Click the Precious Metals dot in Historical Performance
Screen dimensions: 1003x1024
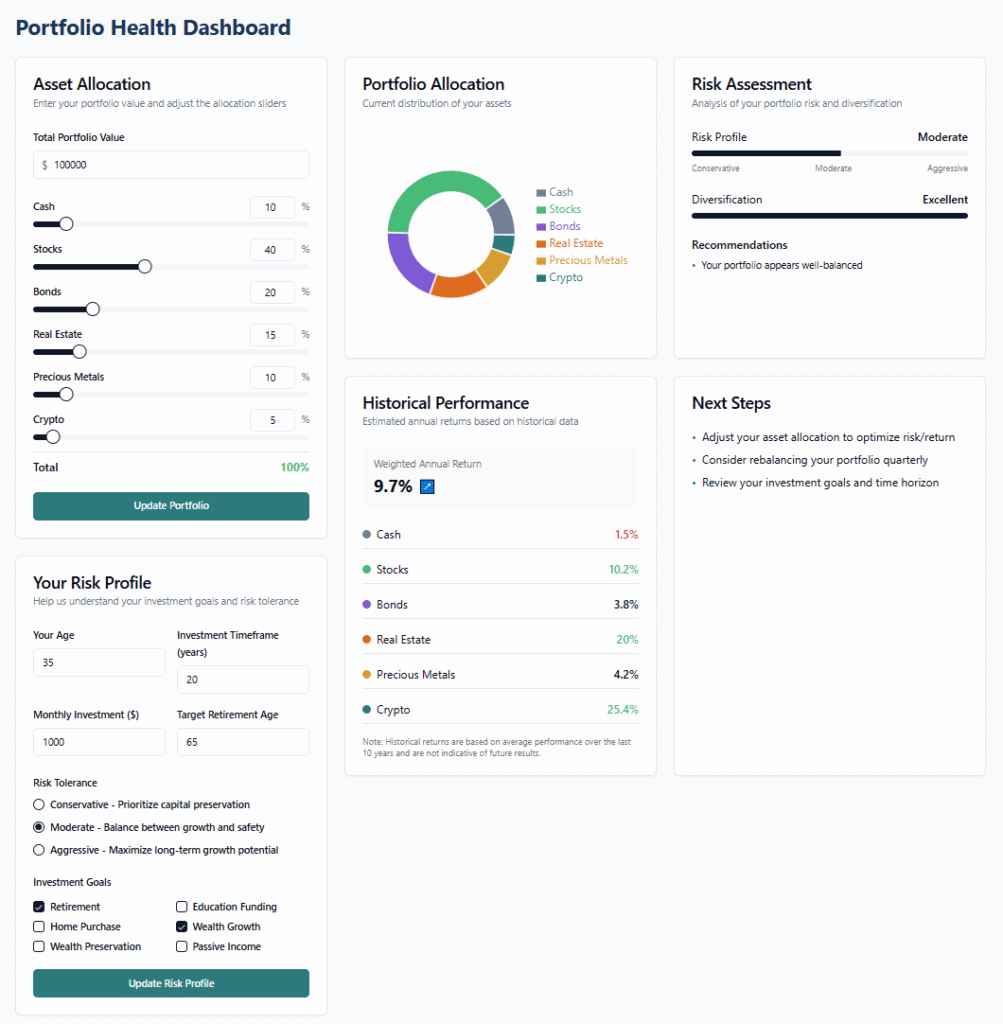[367, 675]
